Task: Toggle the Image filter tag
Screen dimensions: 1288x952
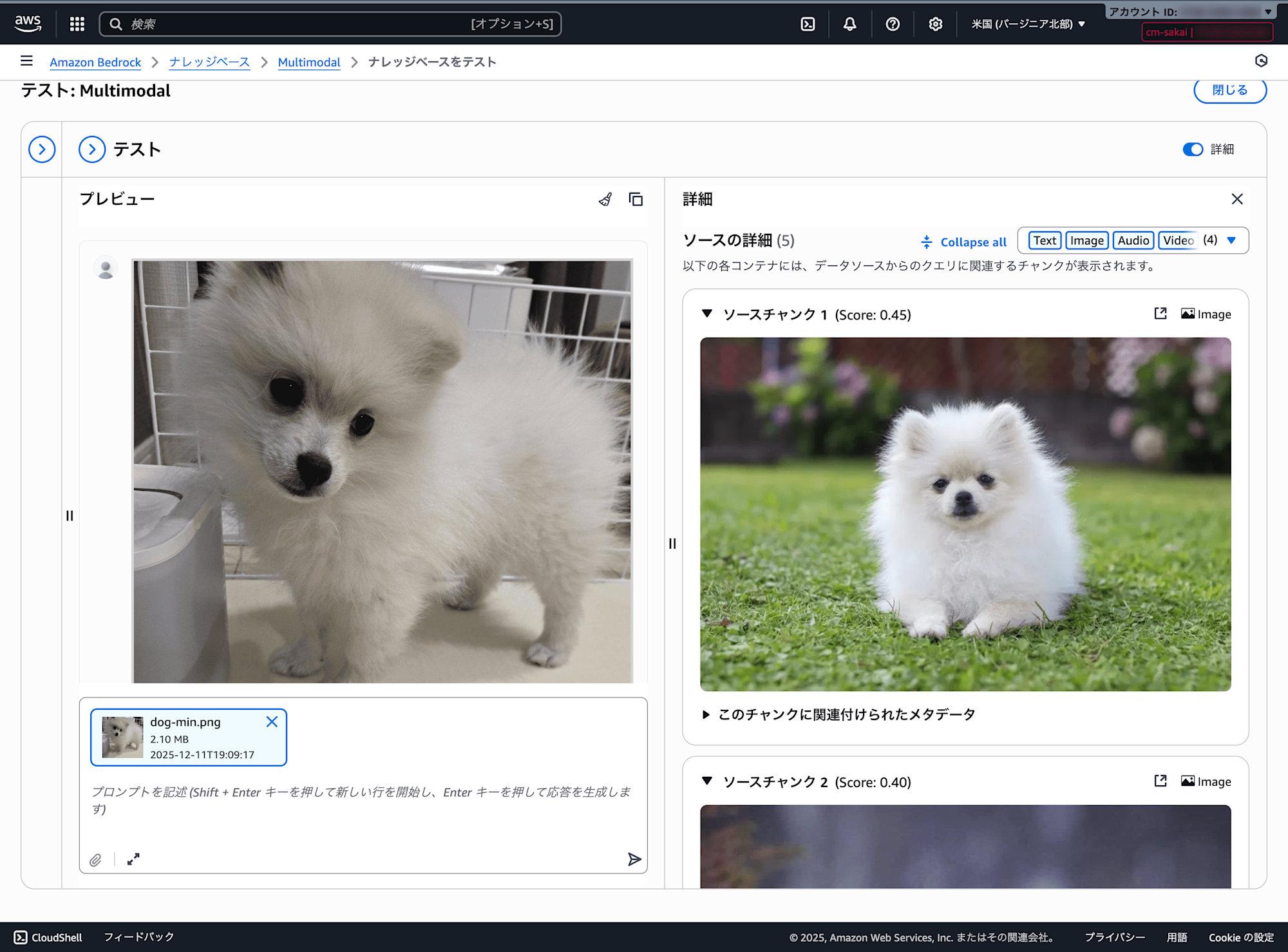Action: tap(1086, 241)
